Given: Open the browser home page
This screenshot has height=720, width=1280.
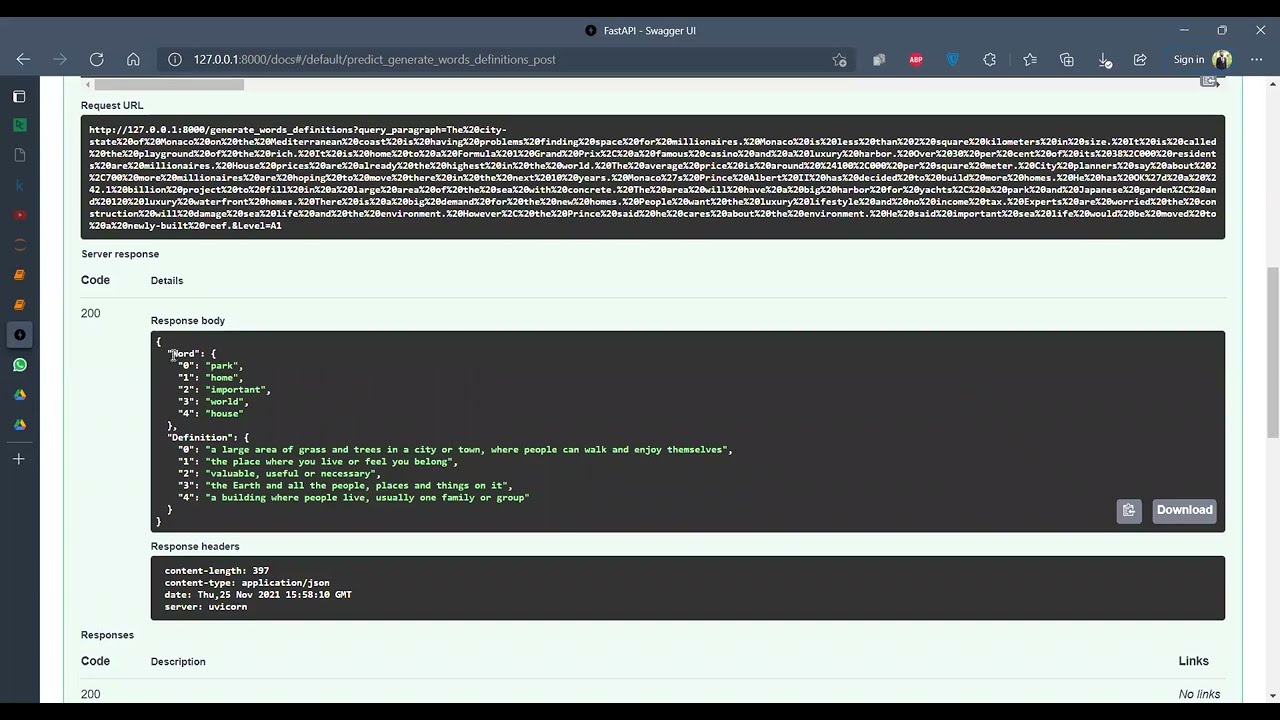Looking at the screenshot, I should click(133, 59).
